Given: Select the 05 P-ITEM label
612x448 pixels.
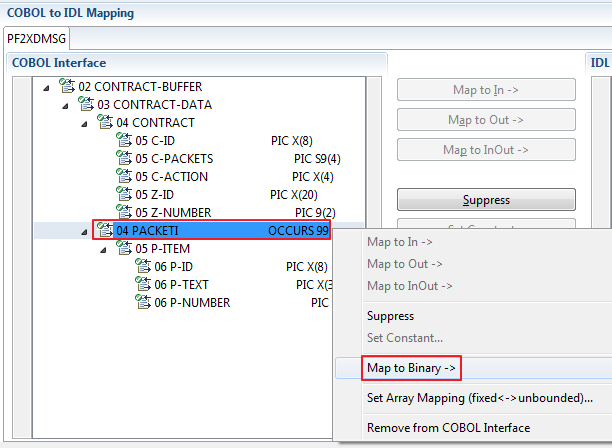Looking at the screenshot, I should click(162, 248).
